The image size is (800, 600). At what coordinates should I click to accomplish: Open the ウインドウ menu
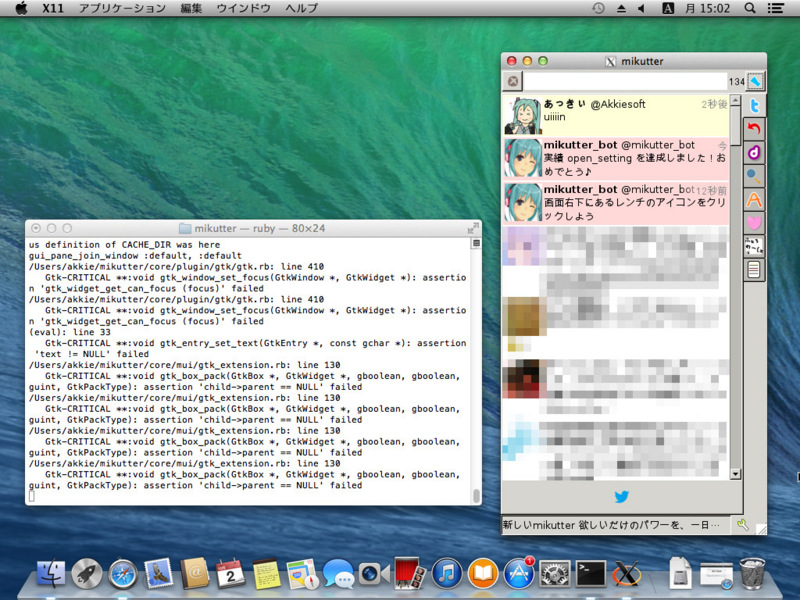pyautogui.click(x=243, y=8)
